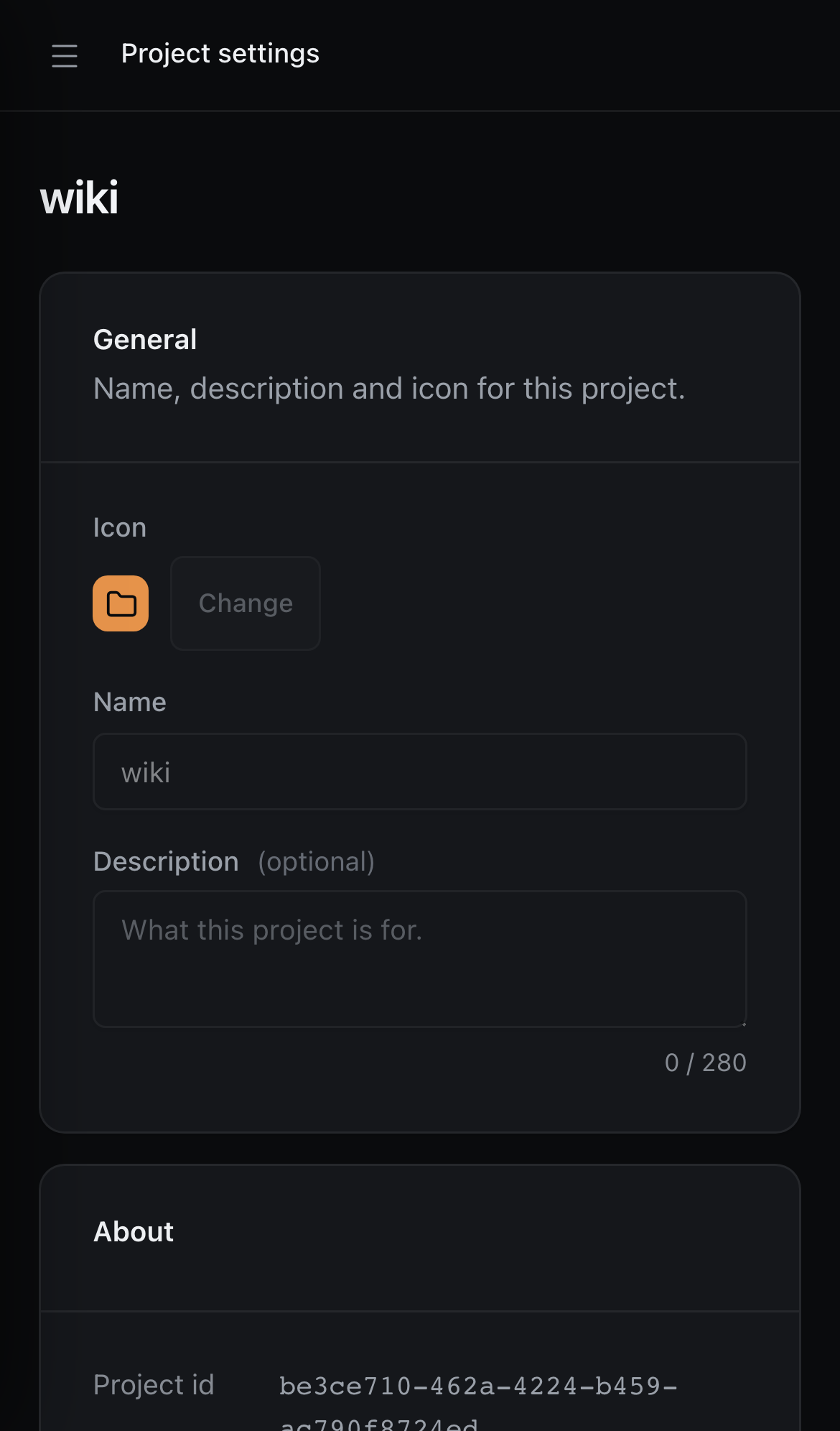Click the project id UUID value
Viewport: 840px width, 1431px height.
[x=478, y=1402]
